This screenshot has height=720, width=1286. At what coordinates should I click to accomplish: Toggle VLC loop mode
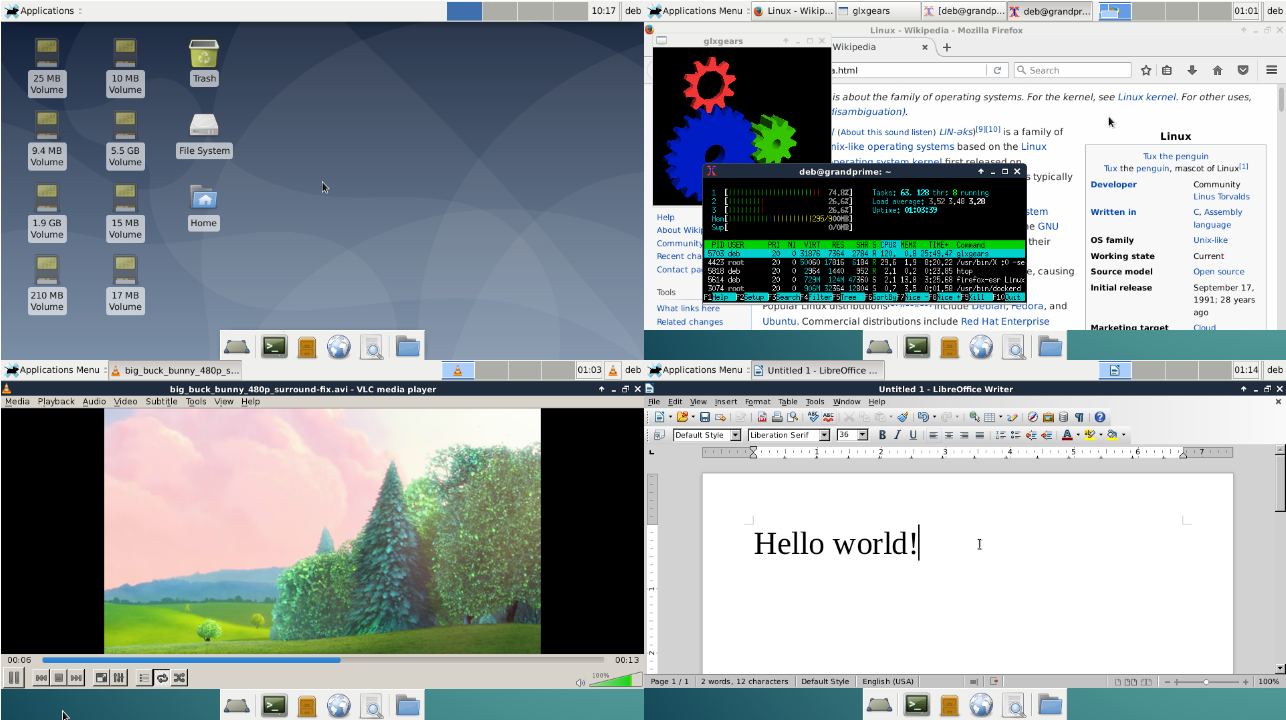coord(161,677)
